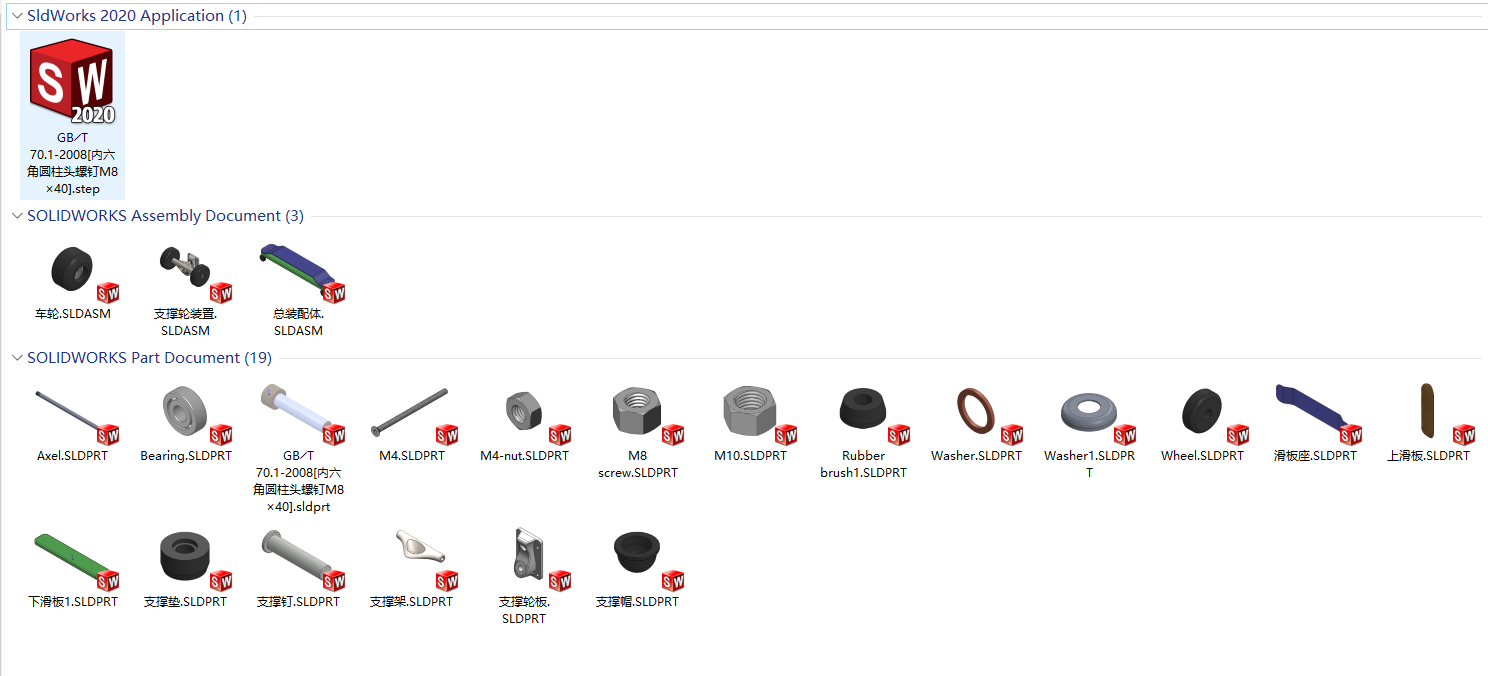Screen dimensions: 1488x676
Task: Click the 支撑钉.SLDPRT file name
Action: (x=298, y=602)
